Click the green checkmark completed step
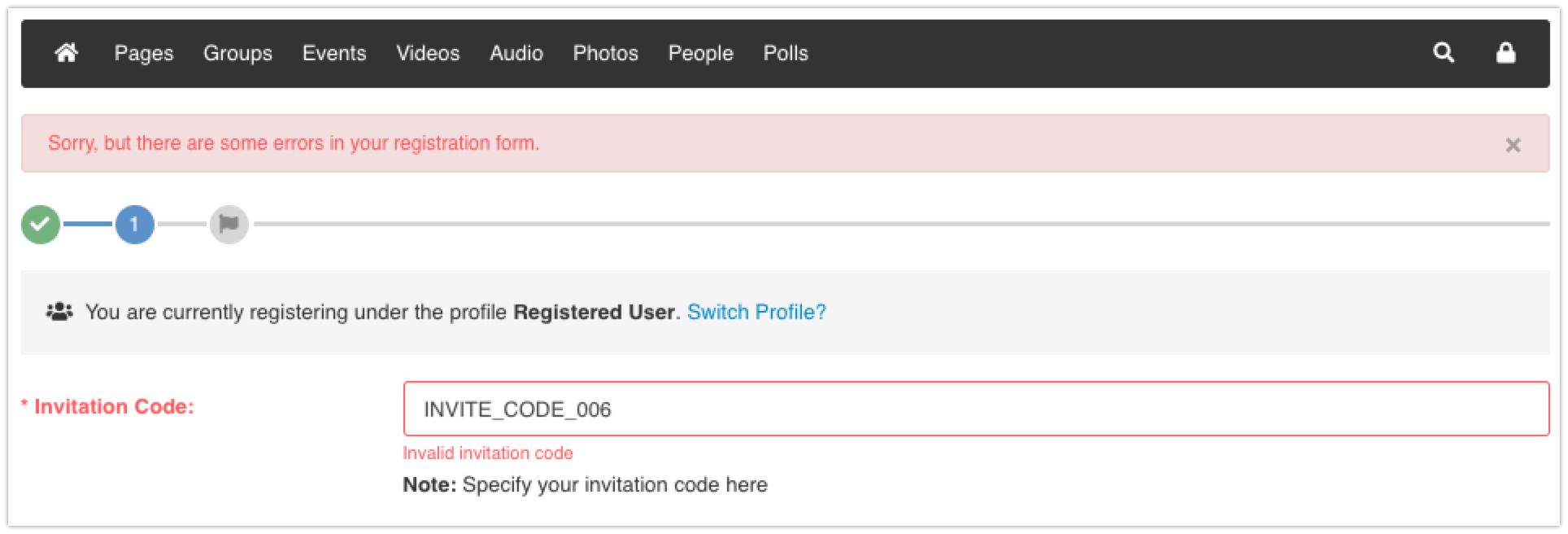 pyautogui.click(x=41, y=224)
